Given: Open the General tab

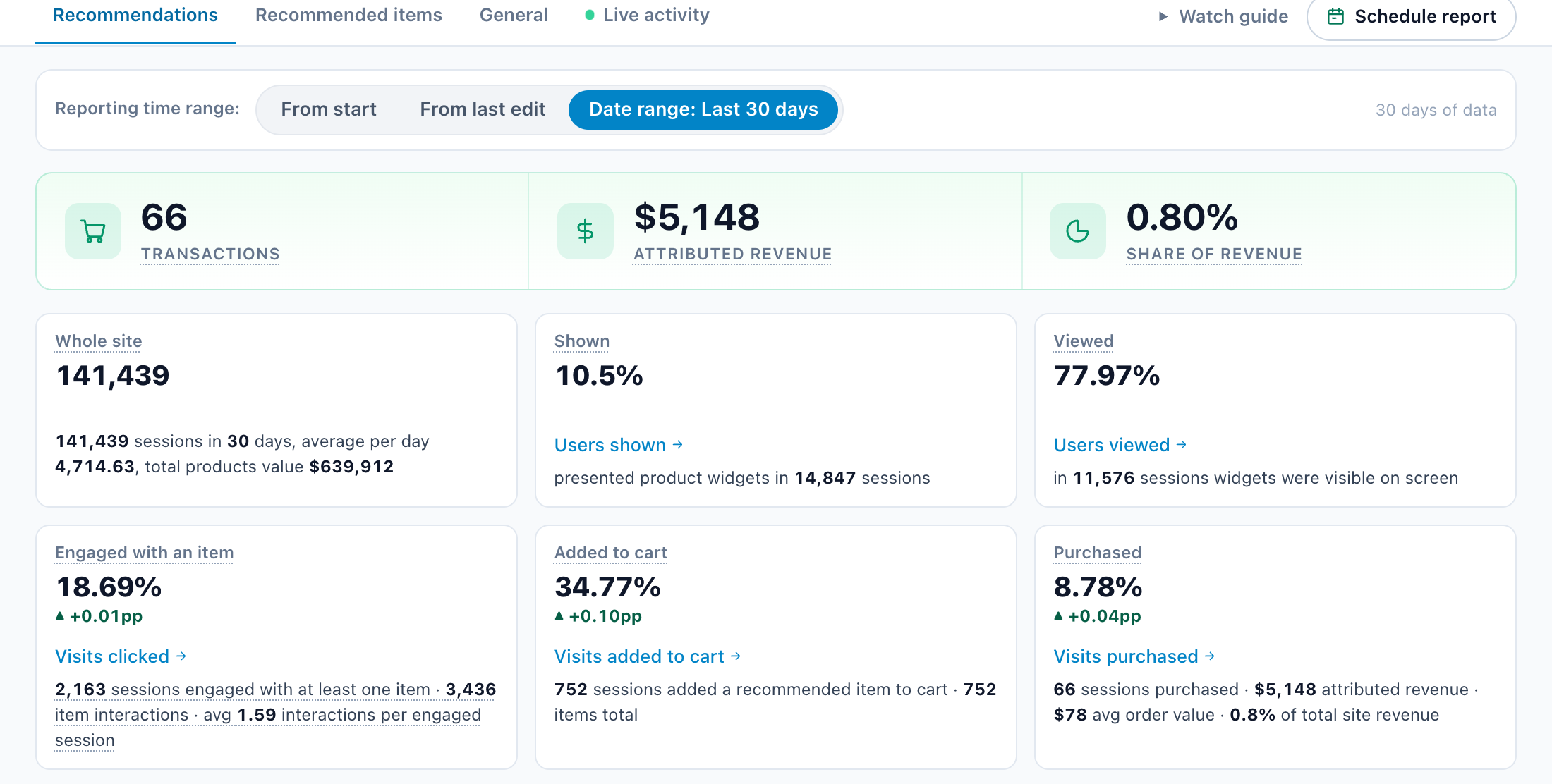Looking at the screenshot, I should tap(514, 16).
